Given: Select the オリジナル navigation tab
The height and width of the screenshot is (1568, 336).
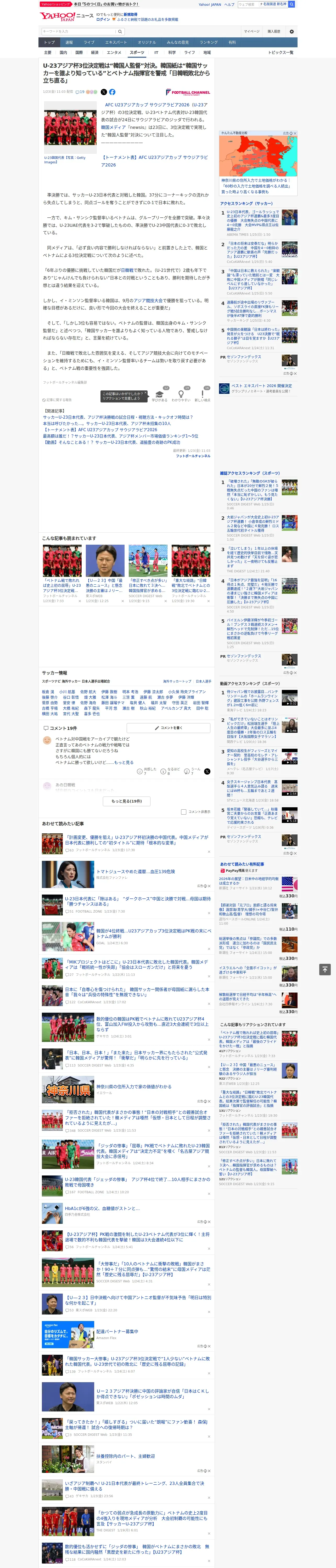Looking at the screenshot, I should point(147,43).
